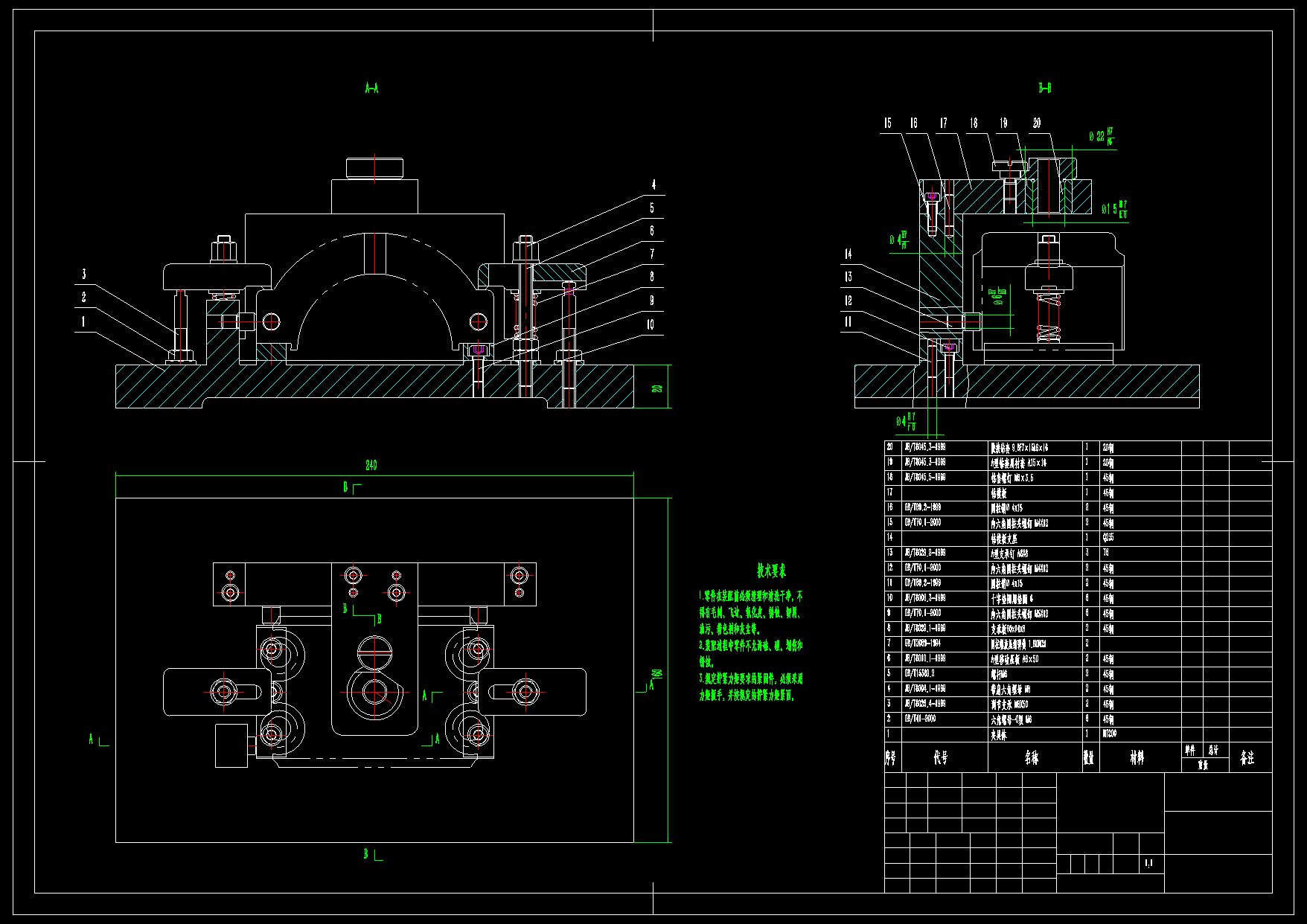Select the "HT200" material cell
1307x924 pixels.
click(x=1110, y=734)
